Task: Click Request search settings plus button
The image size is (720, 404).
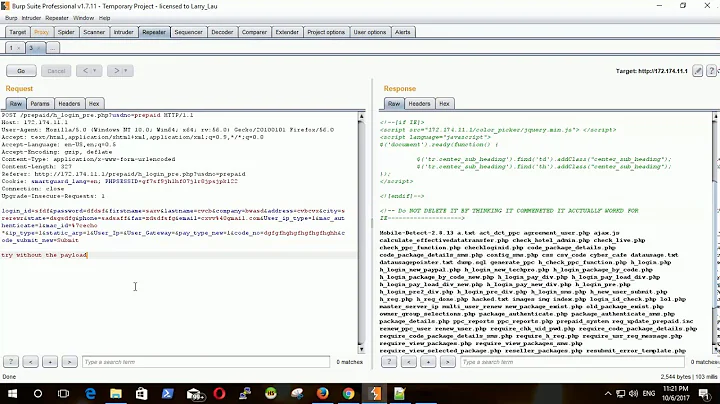Action: pos(48,361)
